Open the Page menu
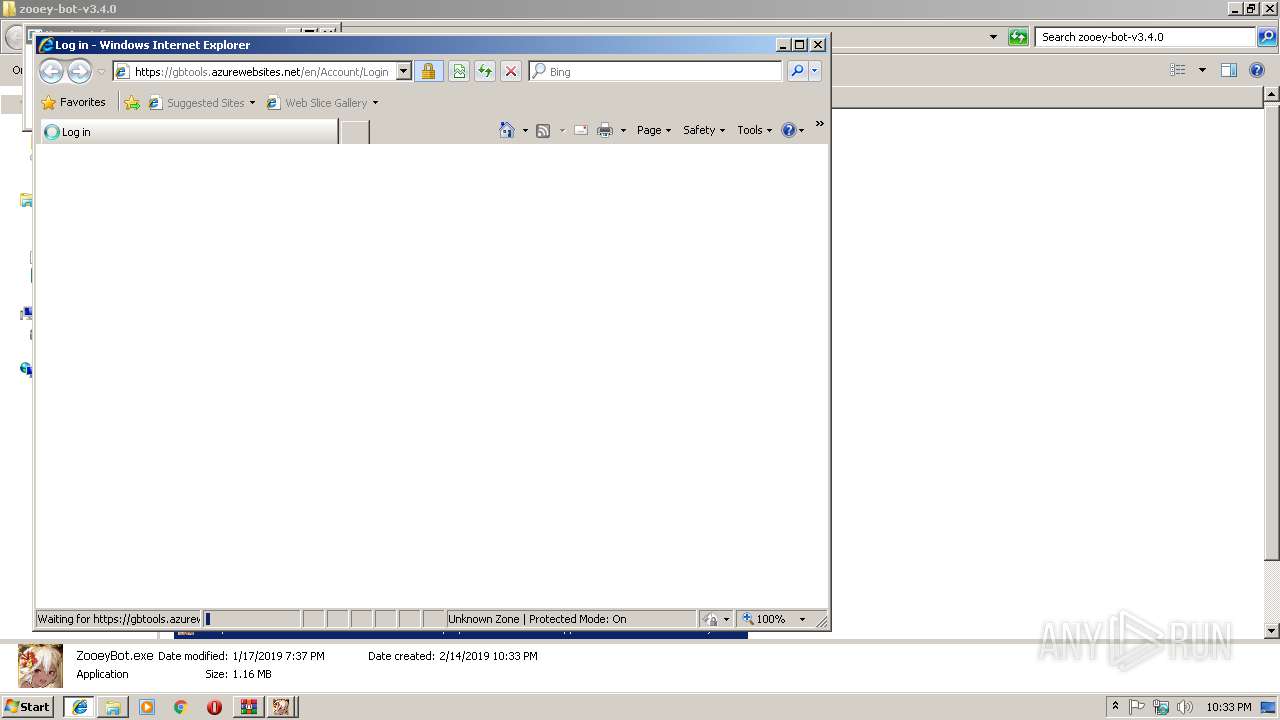Image resolution: width=1280 pixels, height=720 pixels. 654,130
